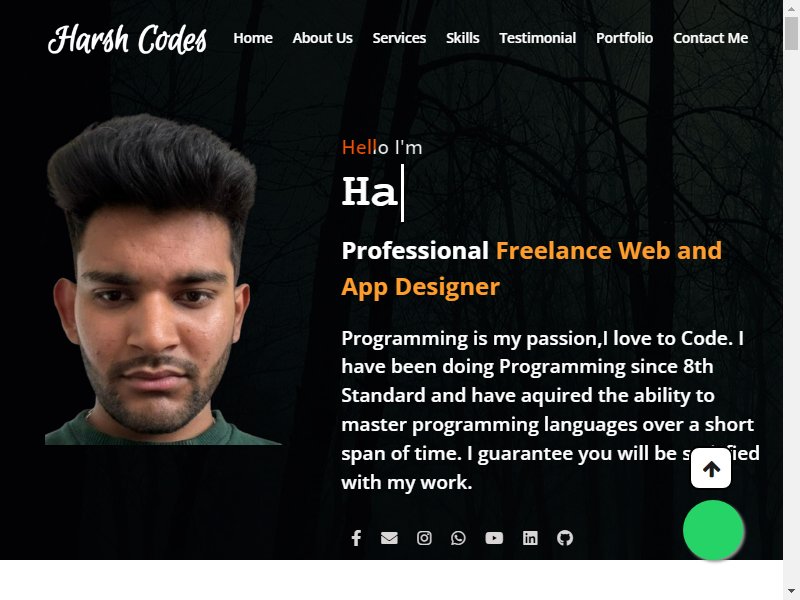Screen dimensions: 800x600
Task: Click the email envelope icon
Action: (x=389, y=538)
